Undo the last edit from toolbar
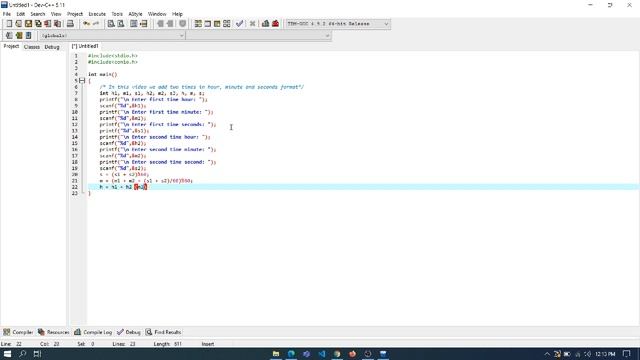This screenshot has width=640, height=360. 86,24
